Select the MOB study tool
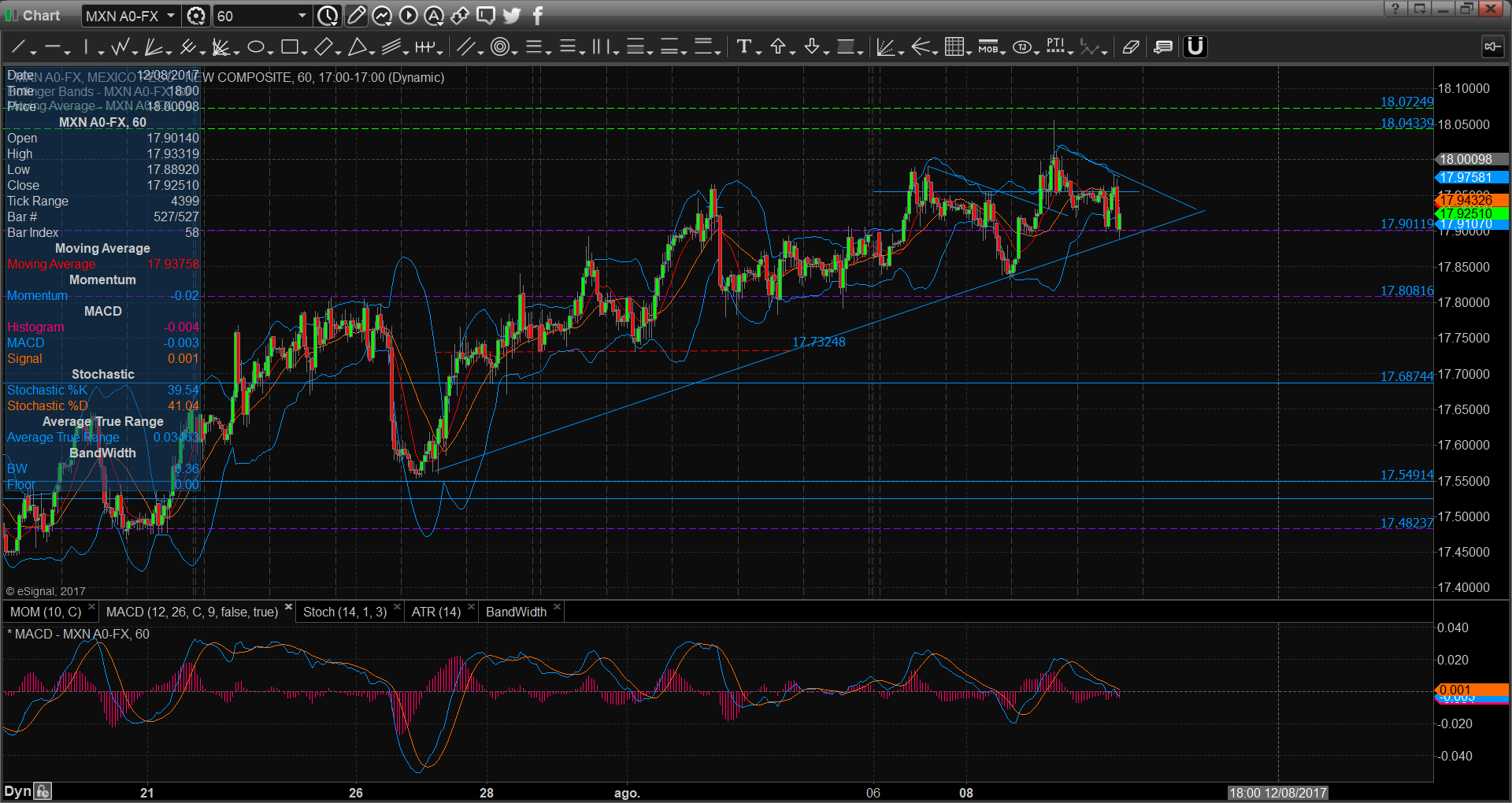Screen dimensions: 1512x803 pos(988,47)
